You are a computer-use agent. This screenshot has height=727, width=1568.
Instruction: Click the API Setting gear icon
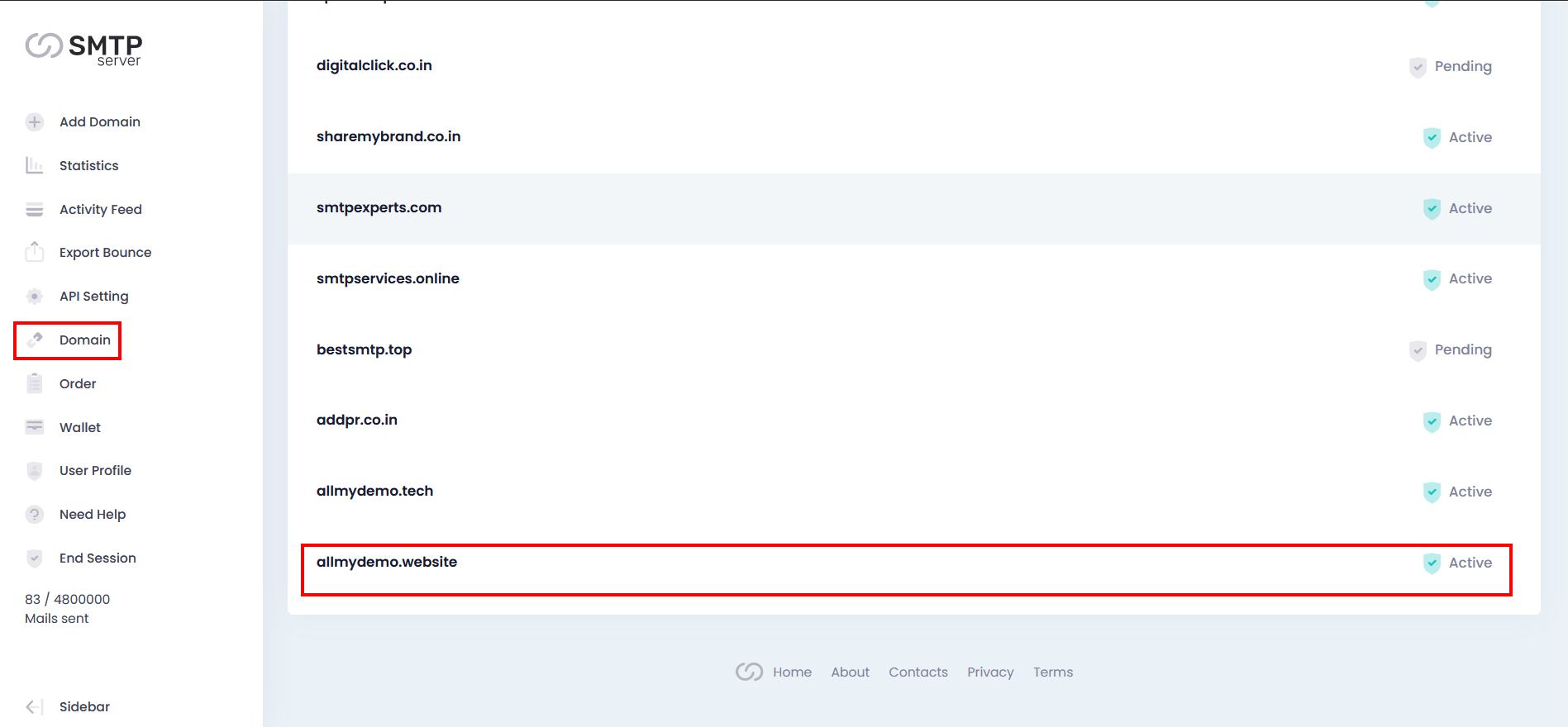click(x=34, y=297)
